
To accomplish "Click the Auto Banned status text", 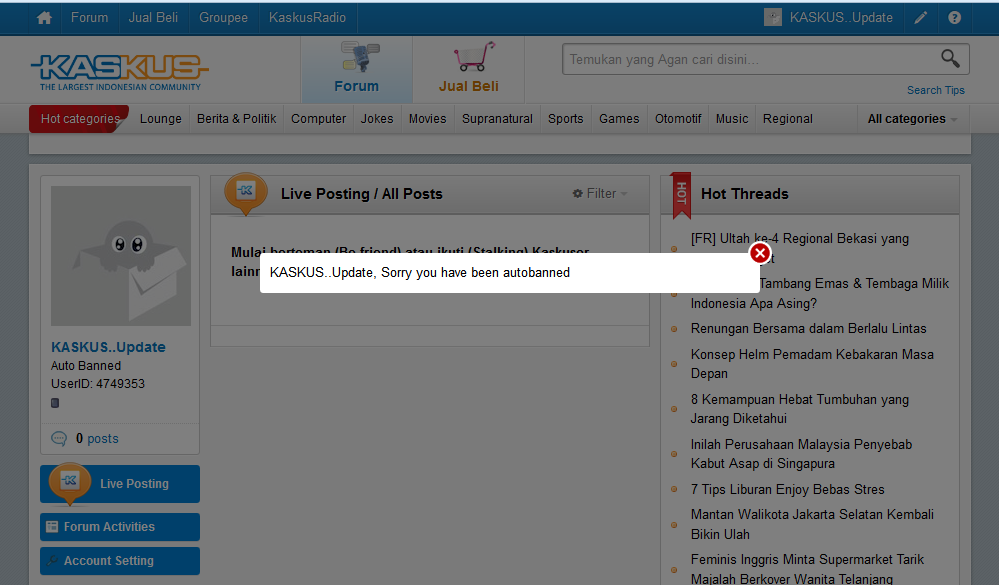I will (x=86, y=366).
